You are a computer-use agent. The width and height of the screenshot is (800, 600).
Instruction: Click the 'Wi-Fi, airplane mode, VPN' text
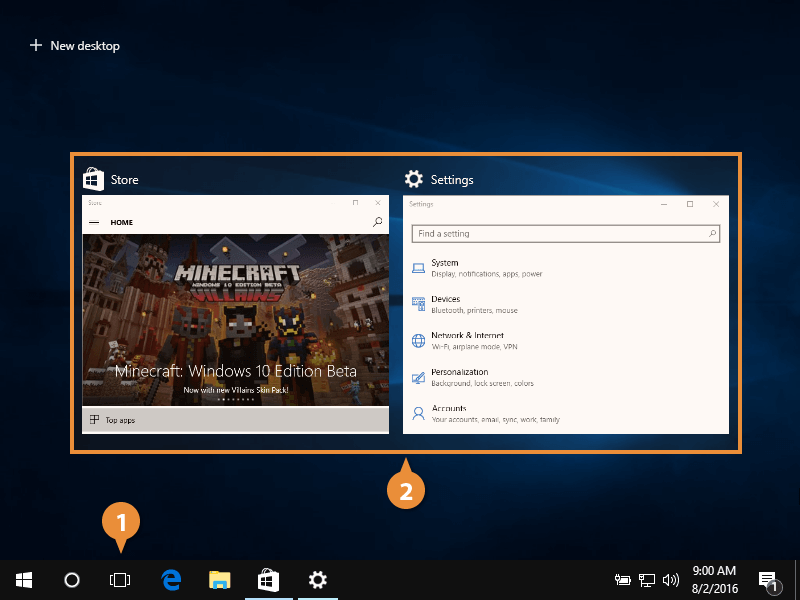point(474,347)
